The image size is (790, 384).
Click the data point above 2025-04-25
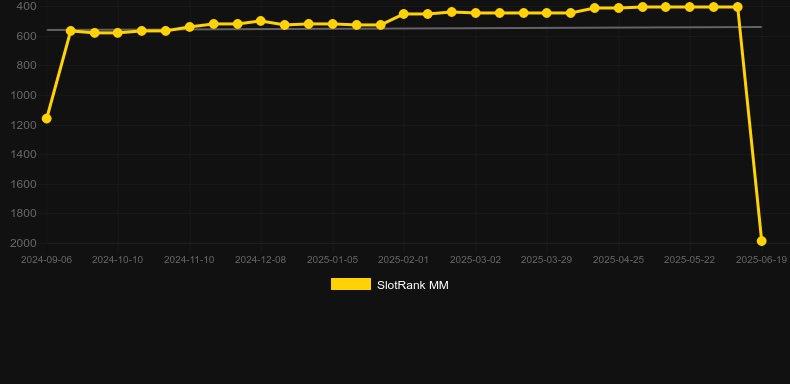click(619, 8)
